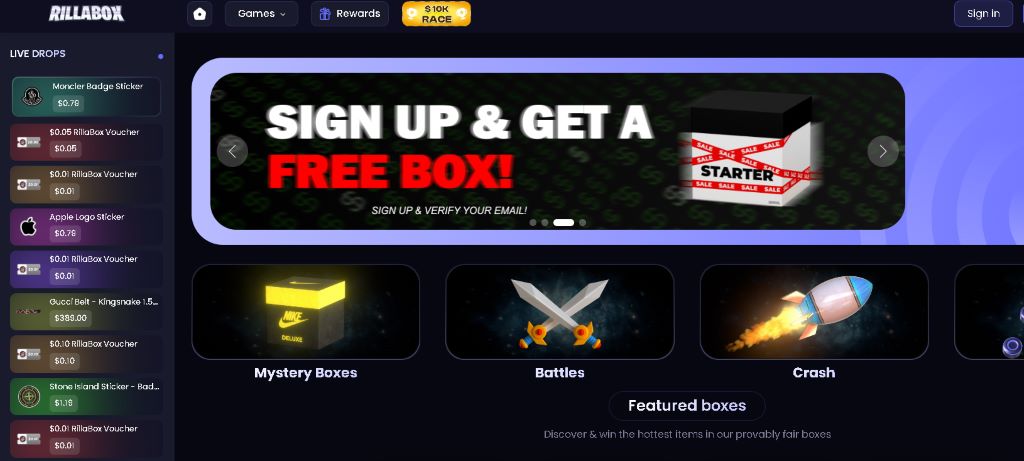The width and height of the screenshot is (1024, 461).
Task: Open the Battles crossed swords tile
Action: (560, 312)
